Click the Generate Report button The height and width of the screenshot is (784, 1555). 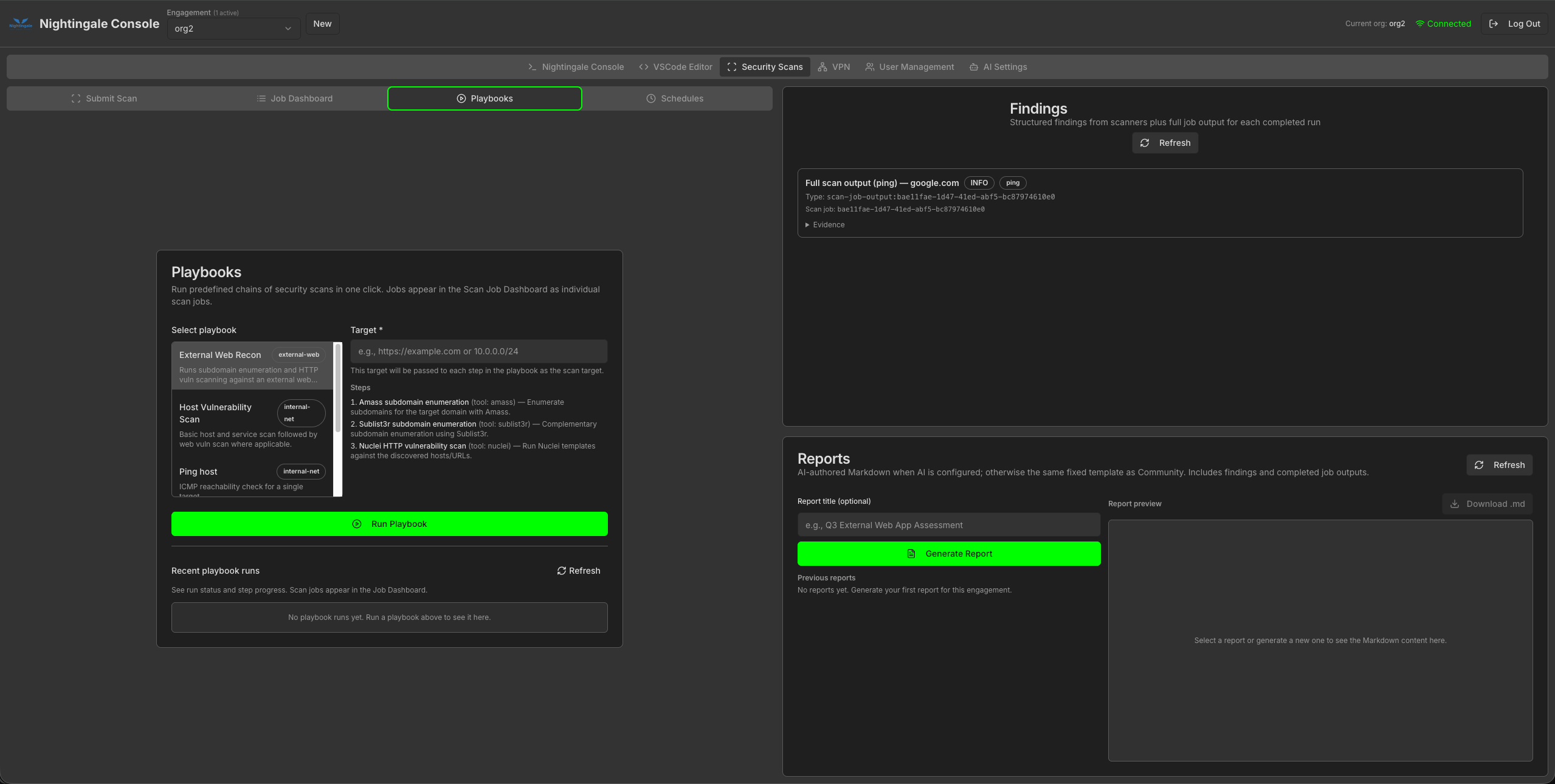pos(948,554)
